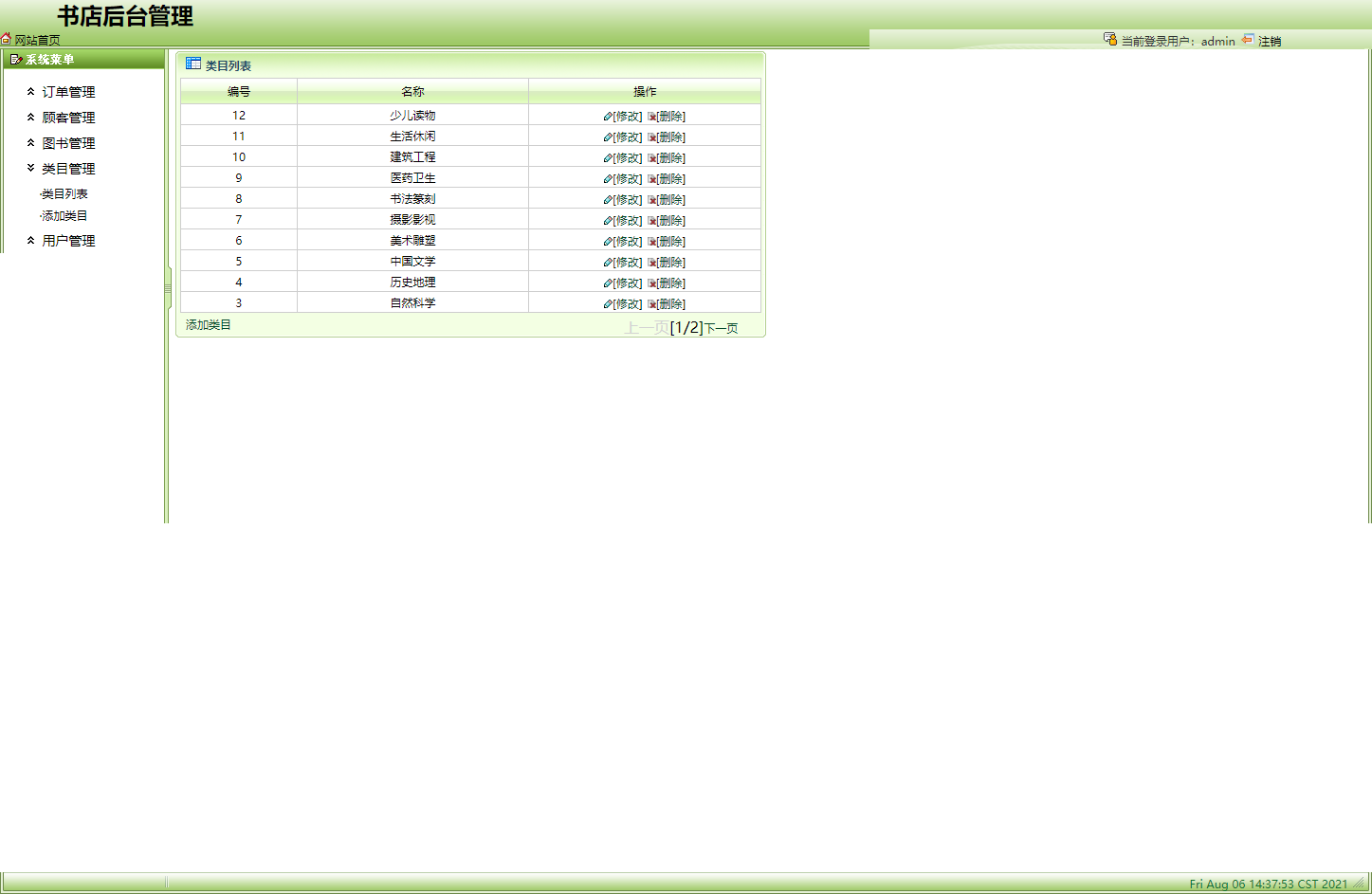Open 添加类目 in the sidebar
The width and height of the screenshot is (1372, 894).
tap(64, 216)
